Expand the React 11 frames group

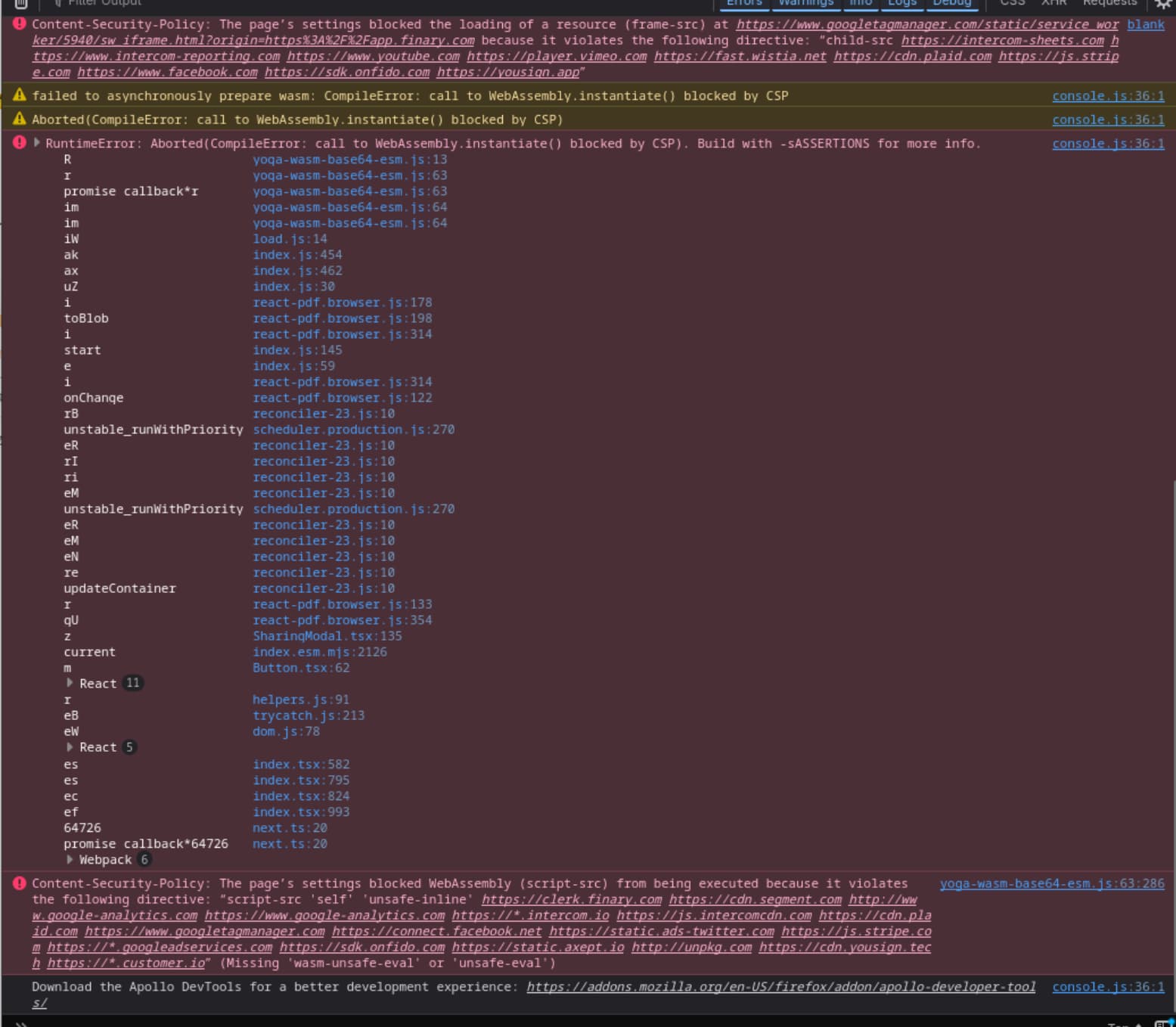click(x=70, y=683)
